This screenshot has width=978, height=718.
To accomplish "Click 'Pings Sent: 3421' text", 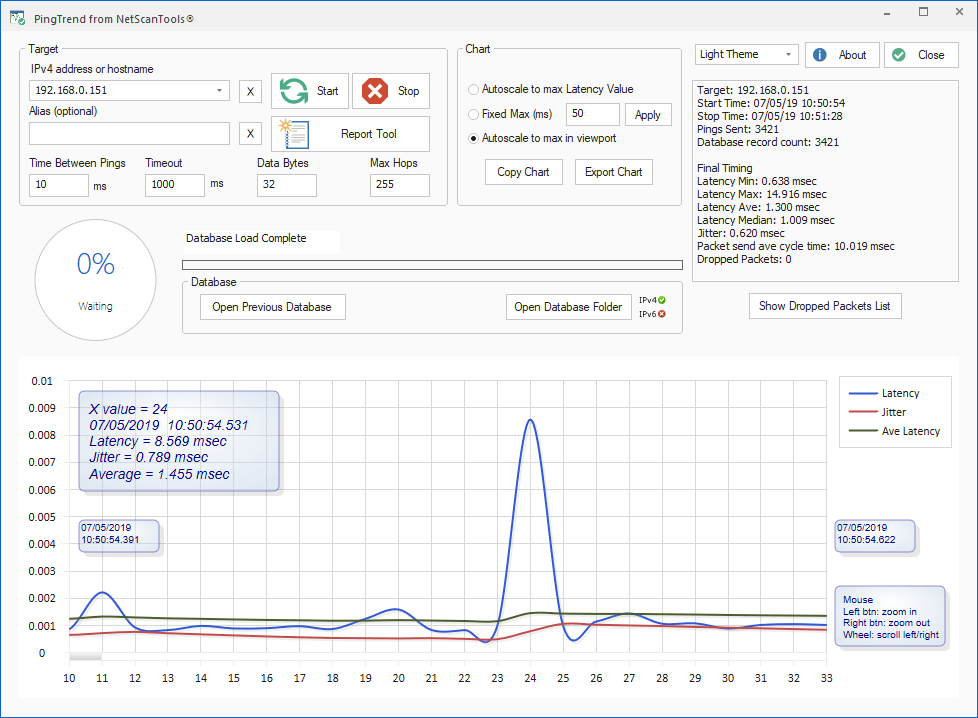I will pos(738,129).
